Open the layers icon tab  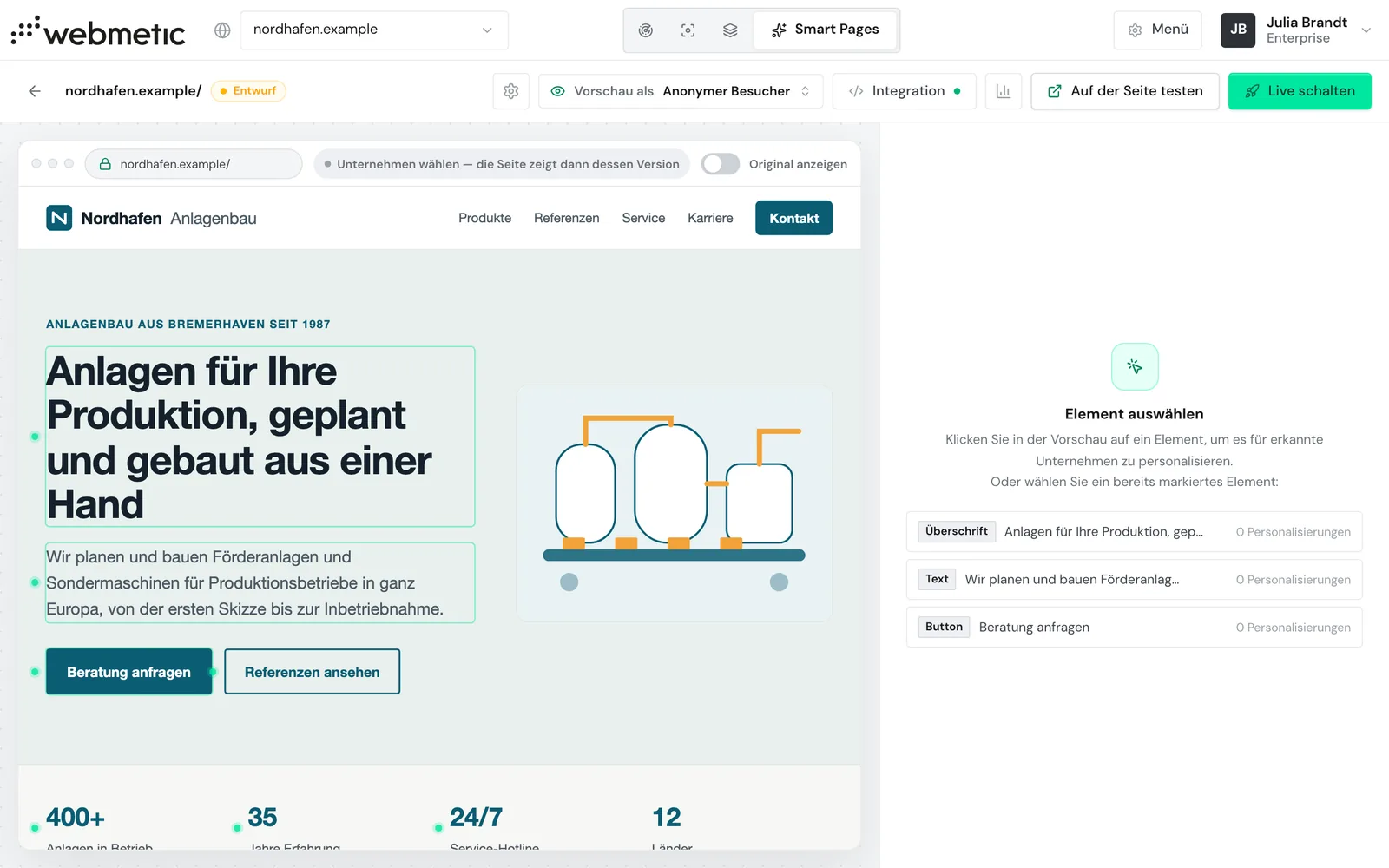click(x=730, y=30)
